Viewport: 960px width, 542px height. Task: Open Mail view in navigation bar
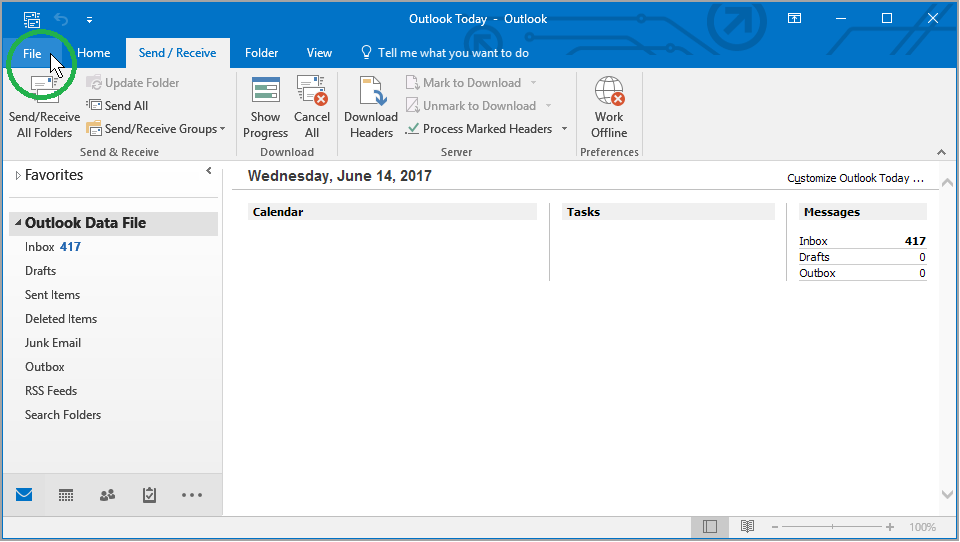24,495
